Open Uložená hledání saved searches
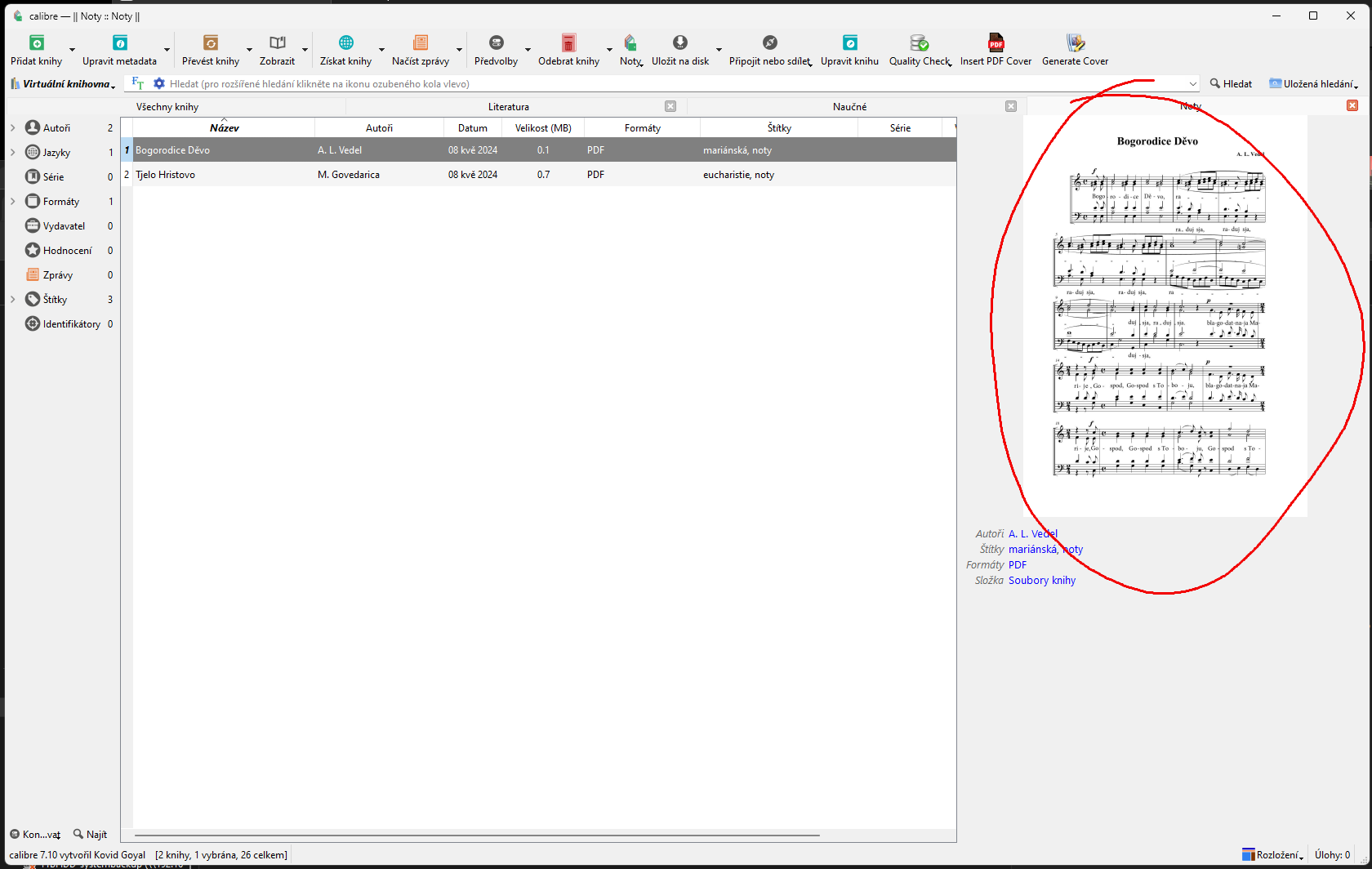Screen dimensions: 1372x869 coord(1313,83)
